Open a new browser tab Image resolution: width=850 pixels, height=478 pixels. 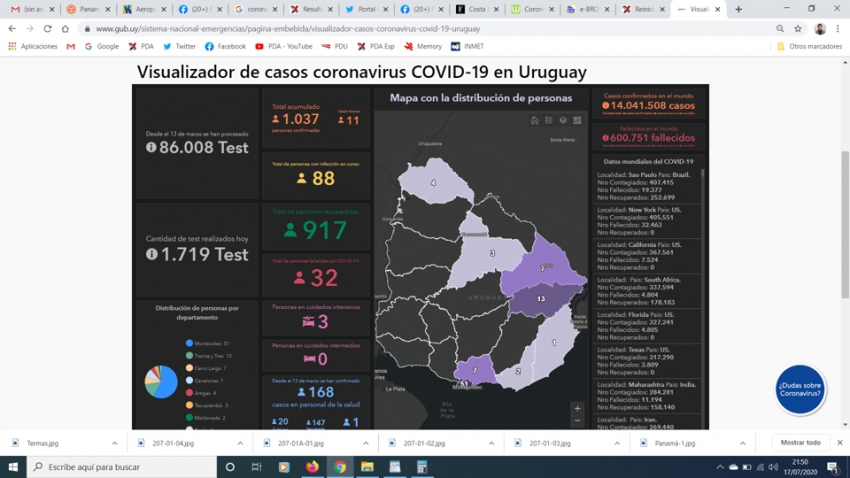pos(738,9)
